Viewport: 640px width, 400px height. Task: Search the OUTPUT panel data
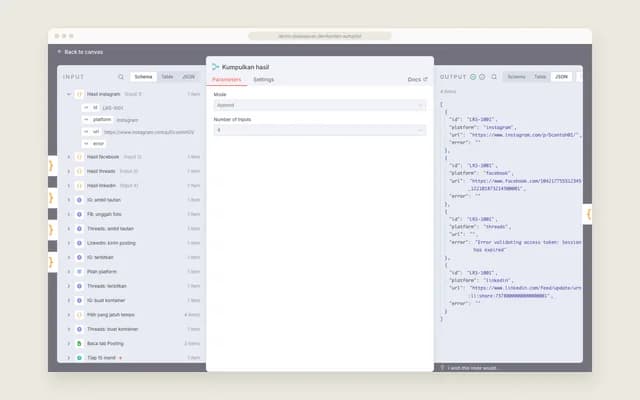pyautogui.click(x=494, y=77)
